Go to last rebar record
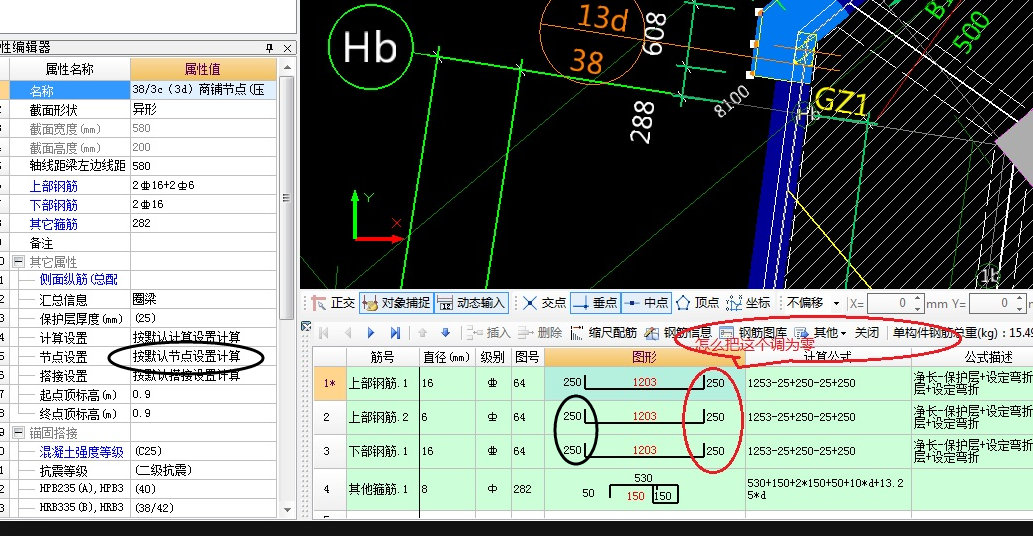1033x536 pixels. coord(395,333)
